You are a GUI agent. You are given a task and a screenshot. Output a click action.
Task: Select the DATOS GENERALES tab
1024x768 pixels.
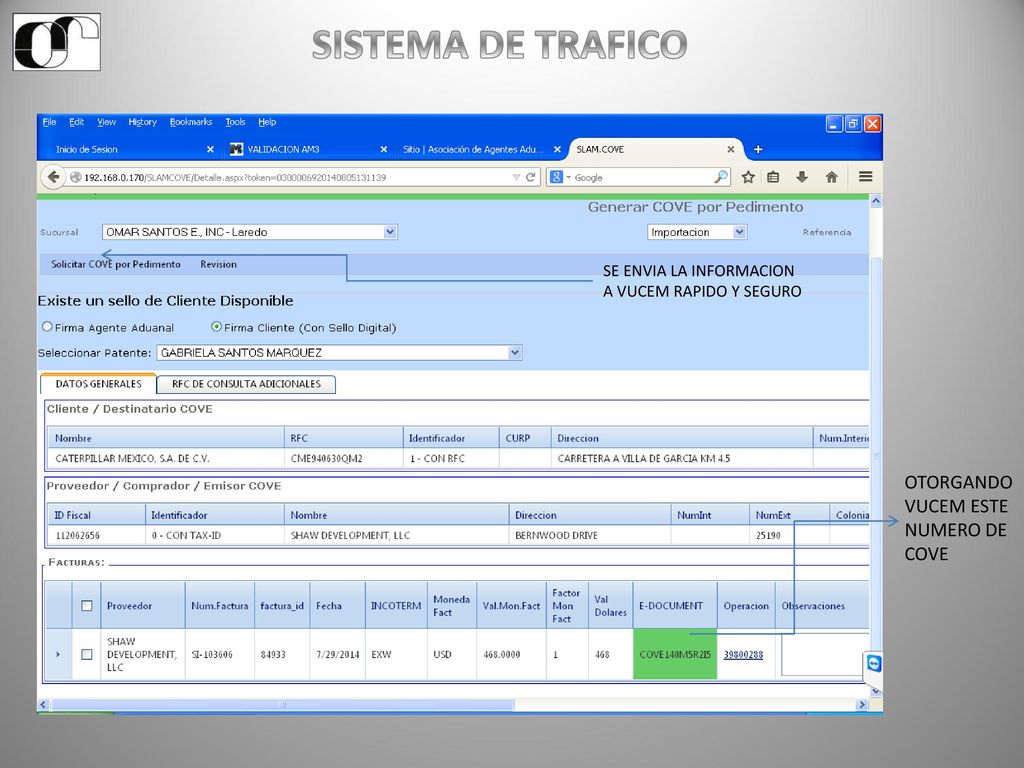98,384
